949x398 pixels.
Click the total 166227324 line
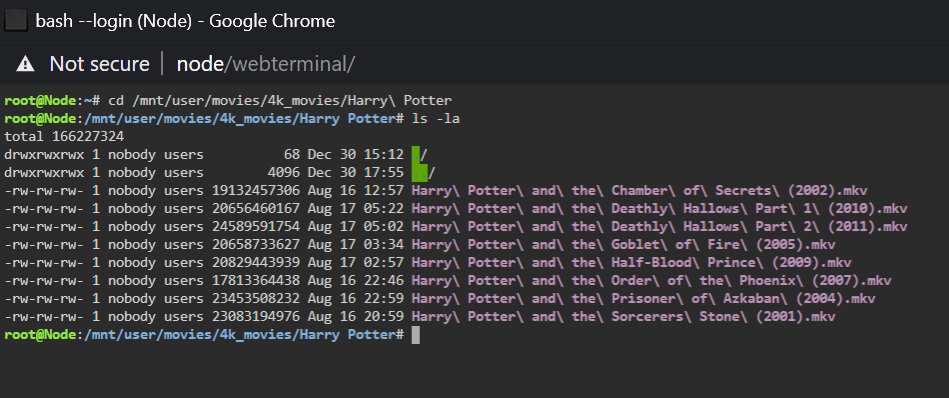64,137
